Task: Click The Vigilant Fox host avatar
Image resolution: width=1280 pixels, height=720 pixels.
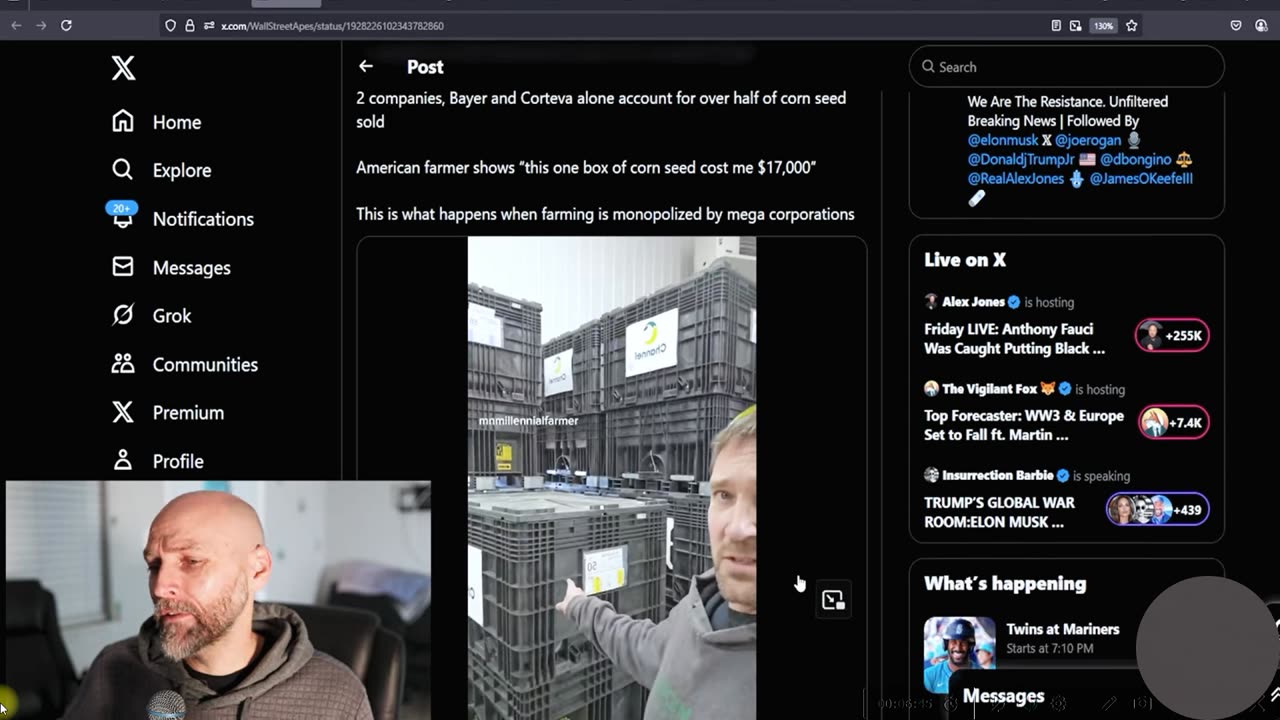Action: 931,388
